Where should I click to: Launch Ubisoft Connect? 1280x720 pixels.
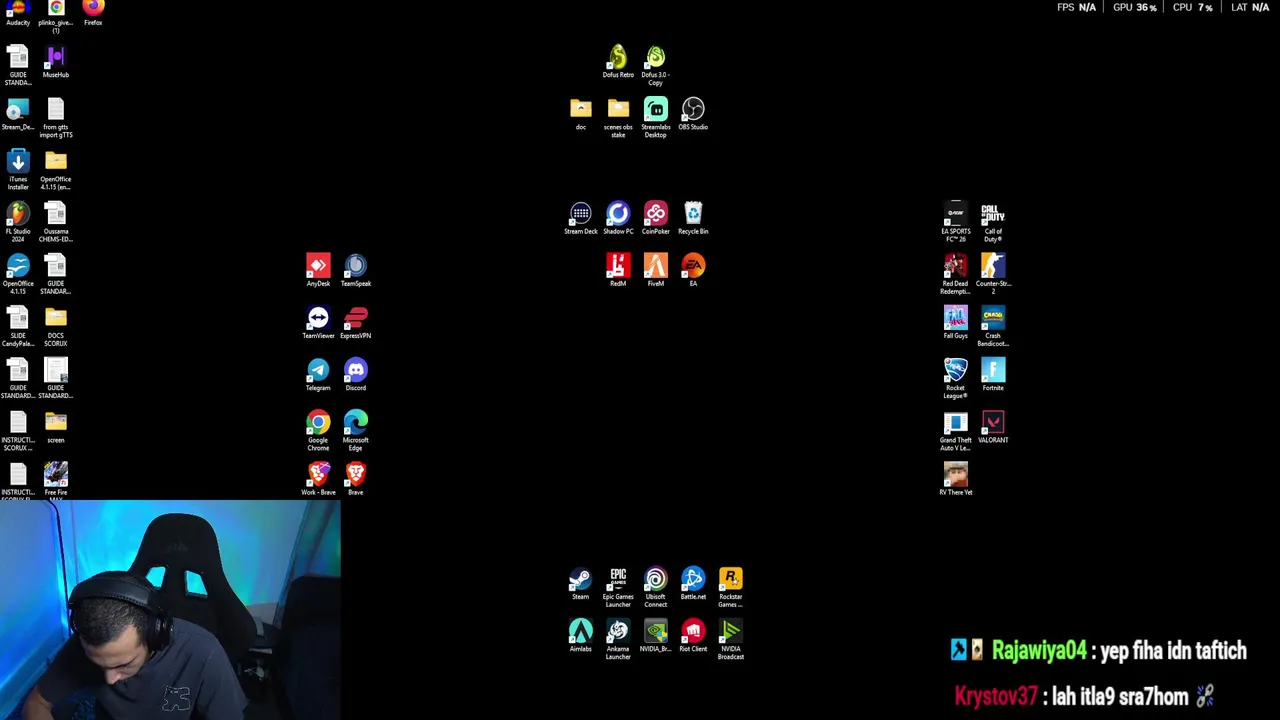click(x=656, y=588)
